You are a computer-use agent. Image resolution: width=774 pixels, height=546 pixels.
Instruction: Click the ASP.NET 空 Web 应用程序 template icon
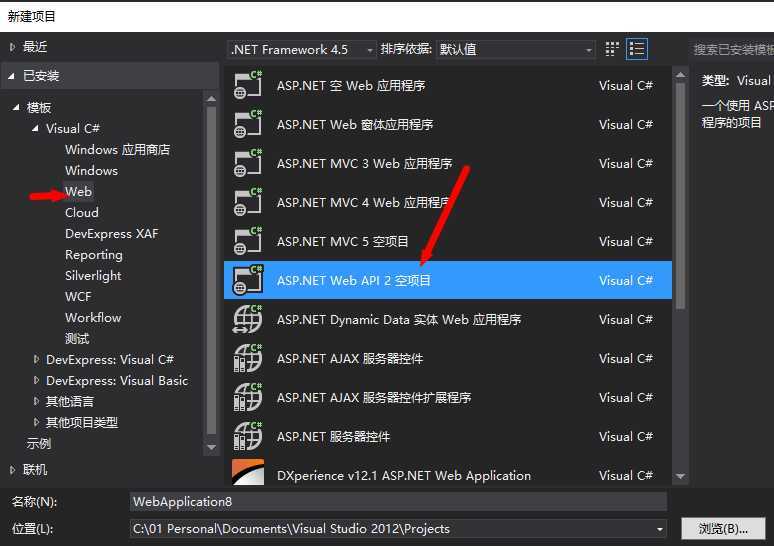tap(248, 85)
